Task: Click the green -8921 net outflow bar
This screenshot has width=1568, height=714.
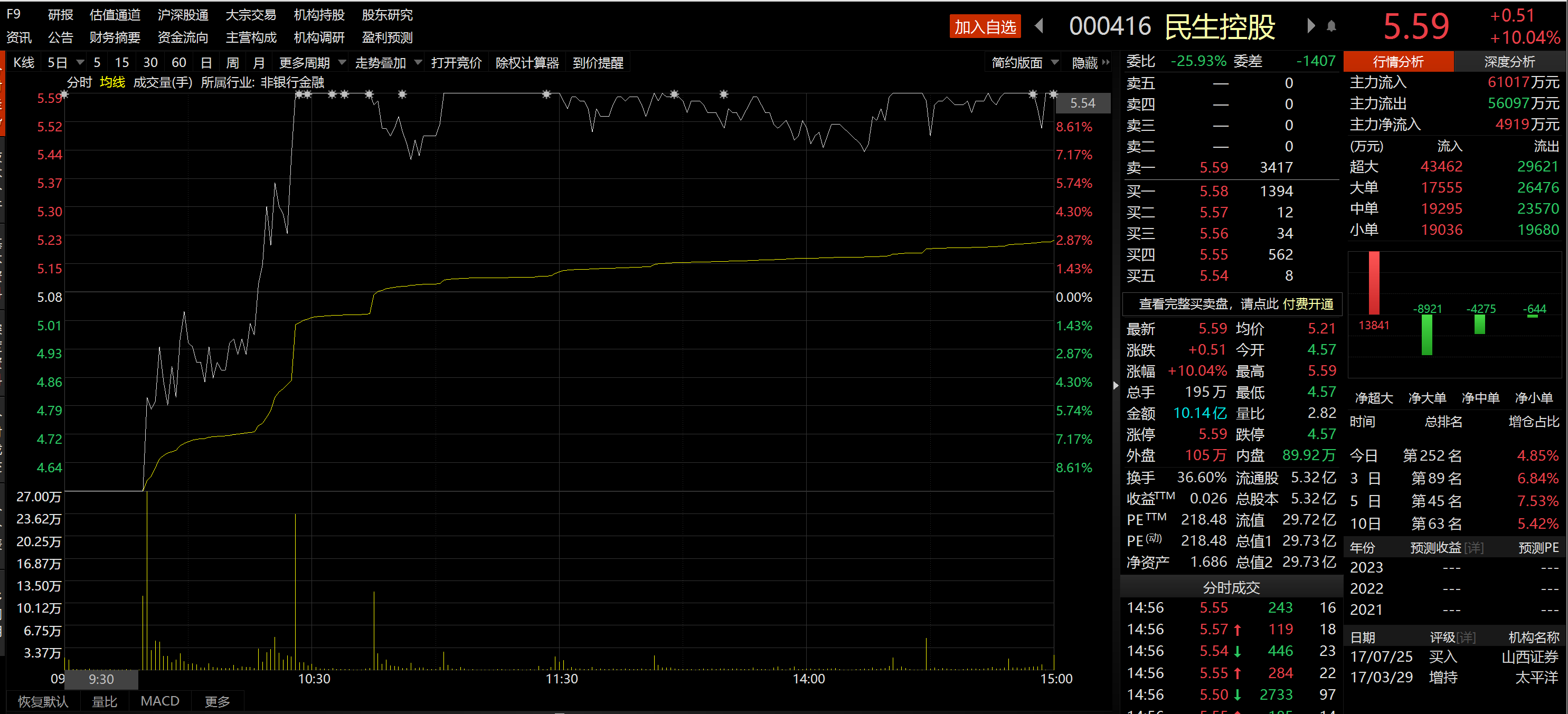Action: 1426,335
